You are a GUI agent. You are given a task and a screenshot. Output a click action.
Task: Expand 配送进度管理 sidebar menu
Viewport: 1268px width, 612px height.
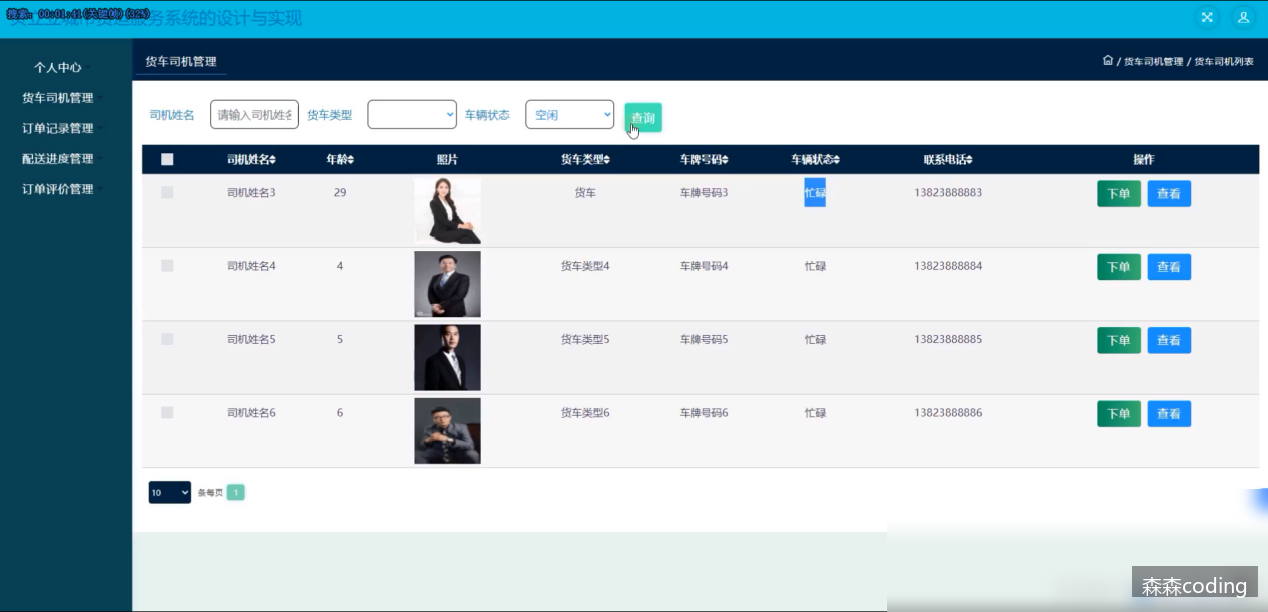(58, 158)
